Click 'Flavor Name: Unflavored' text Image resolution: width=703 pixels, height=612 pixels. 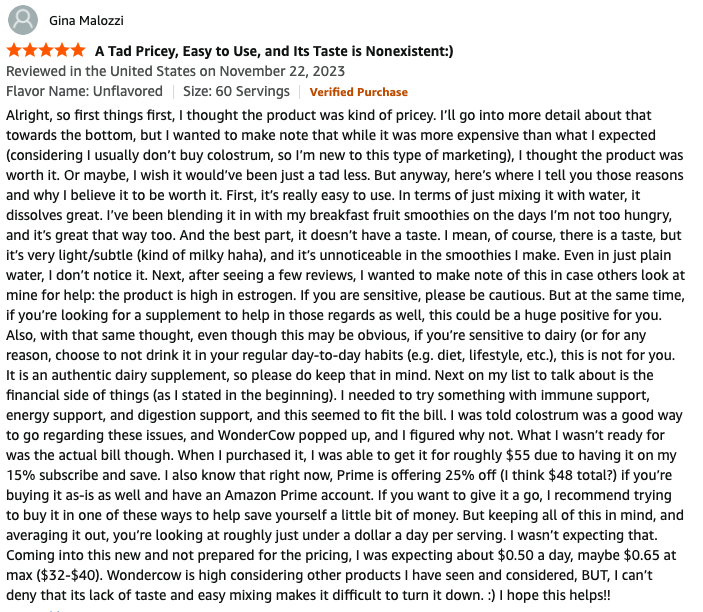tap(76, 92)
